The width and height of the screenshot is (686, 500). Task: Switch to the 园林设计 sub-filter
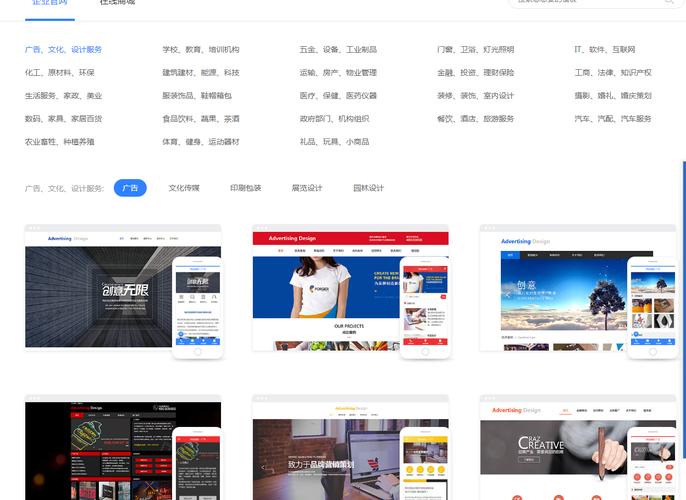(368, 188)
